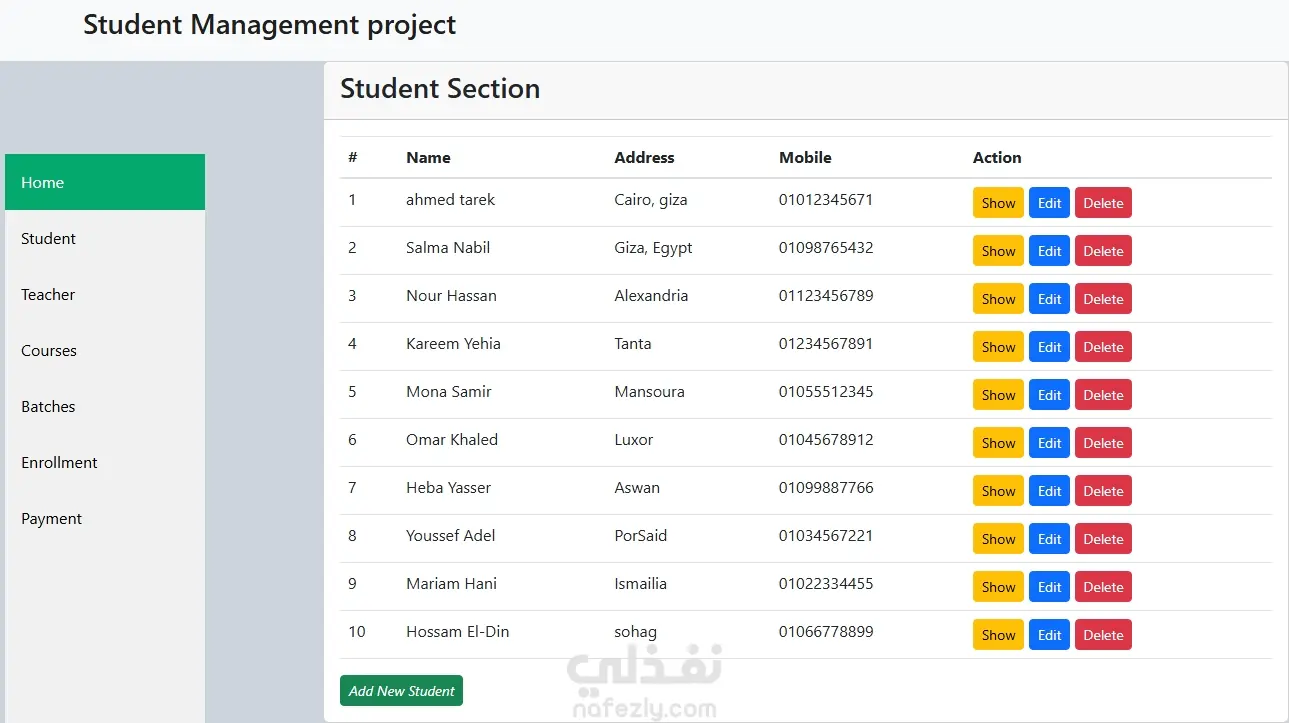The width and height of the screenshot is (1289, 723).
Task: Delete Omar Khaled from the table
Action: pos(1103,443)
